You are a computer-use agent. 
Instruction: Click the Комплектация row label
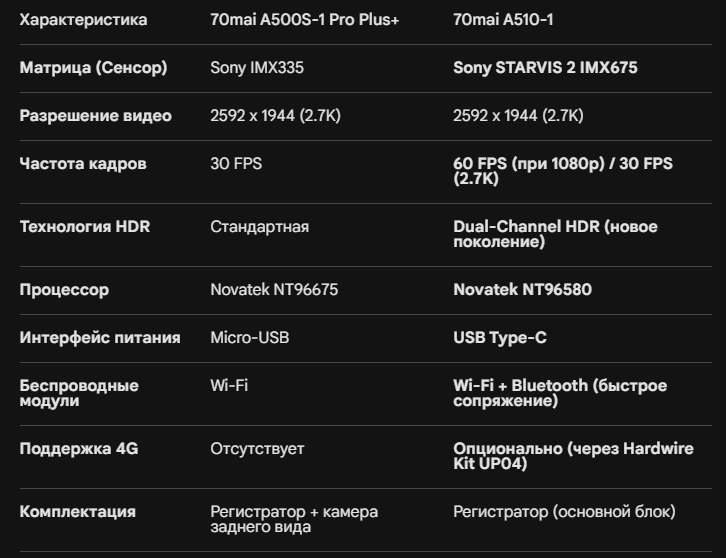tap(77, 512)
